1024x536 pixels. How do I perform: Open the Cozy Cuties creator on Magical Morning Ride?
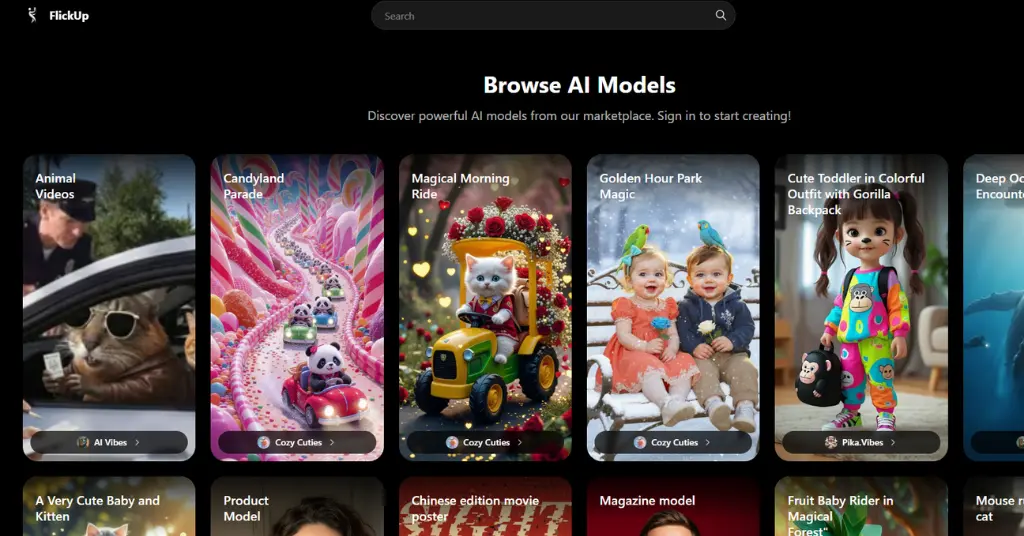pyautogui.click(x=485, y=442)
